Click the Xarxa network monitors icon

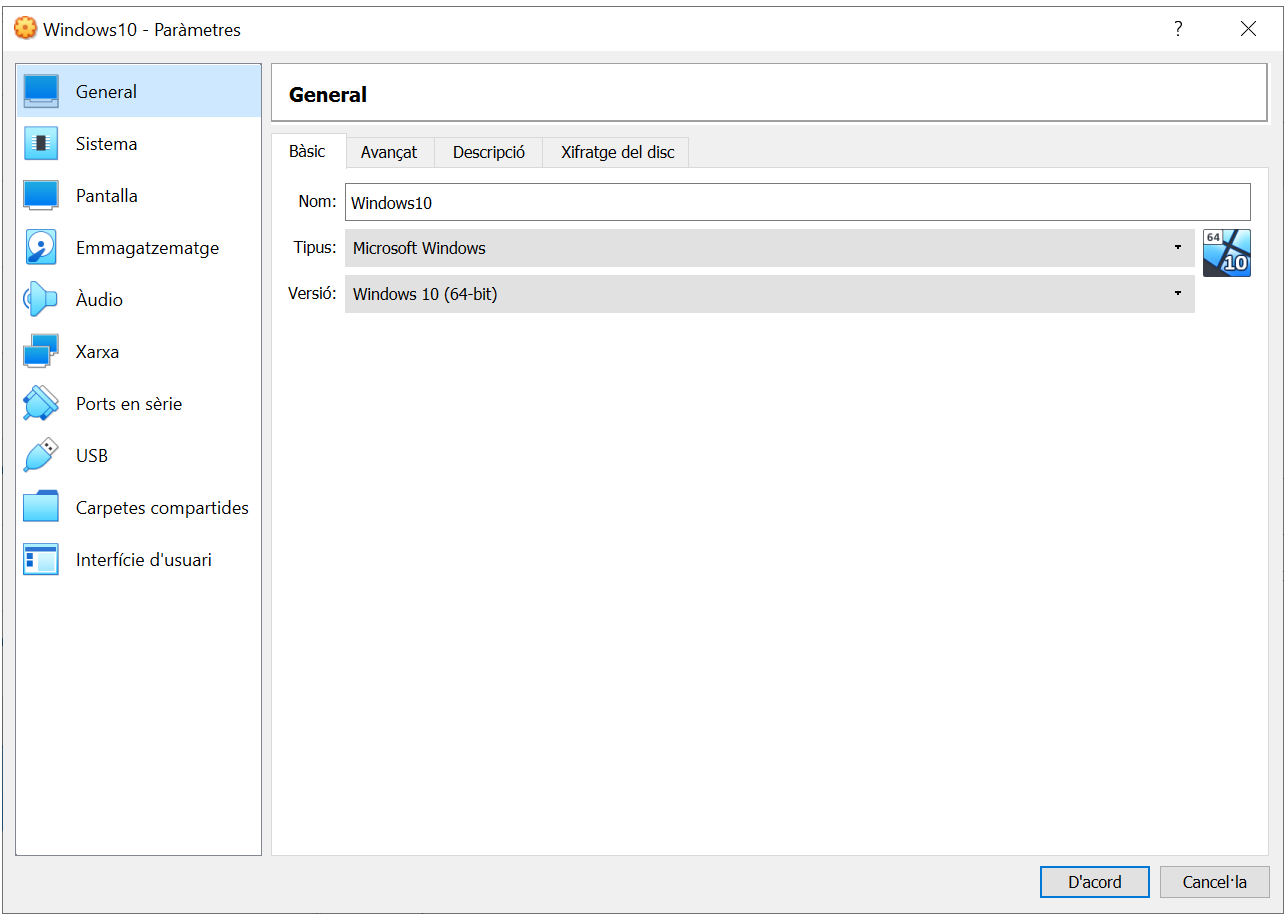(x=41, y=351)
